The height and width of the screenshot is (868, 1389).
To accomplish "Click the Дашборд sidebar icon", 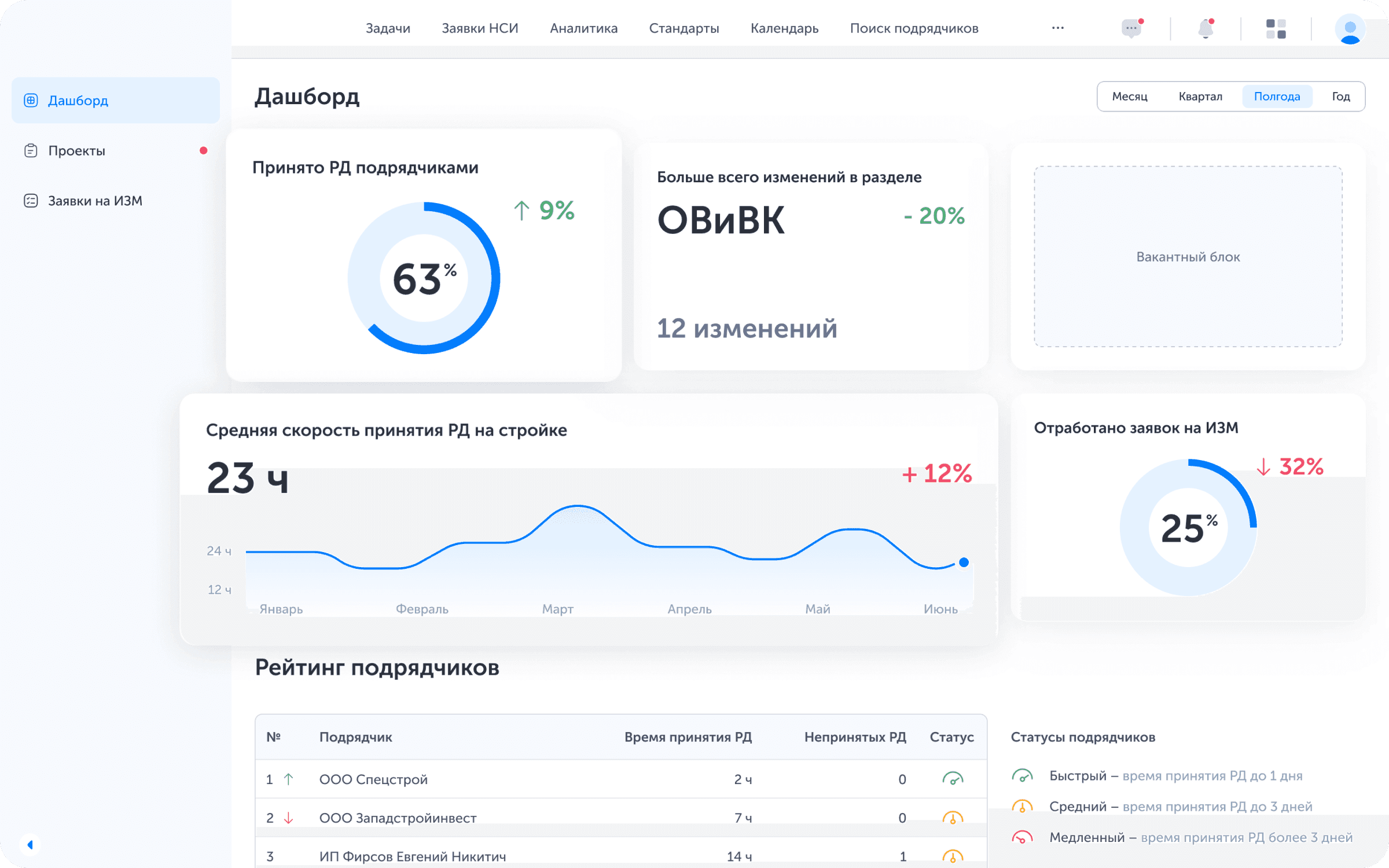I will pyautogui.click(x=31, y=100).
